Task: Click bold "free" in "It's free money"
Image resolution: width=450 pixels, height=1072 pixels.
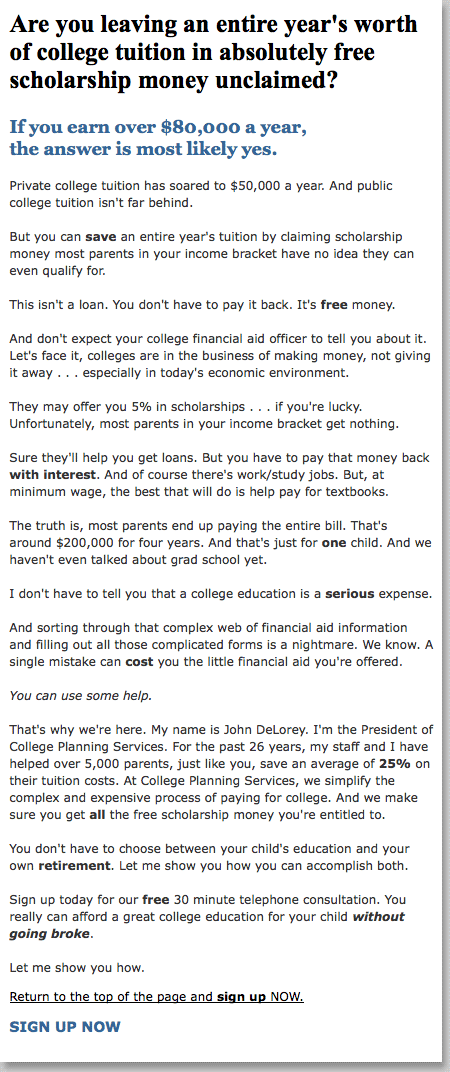Action: click(x=334, y=304)
